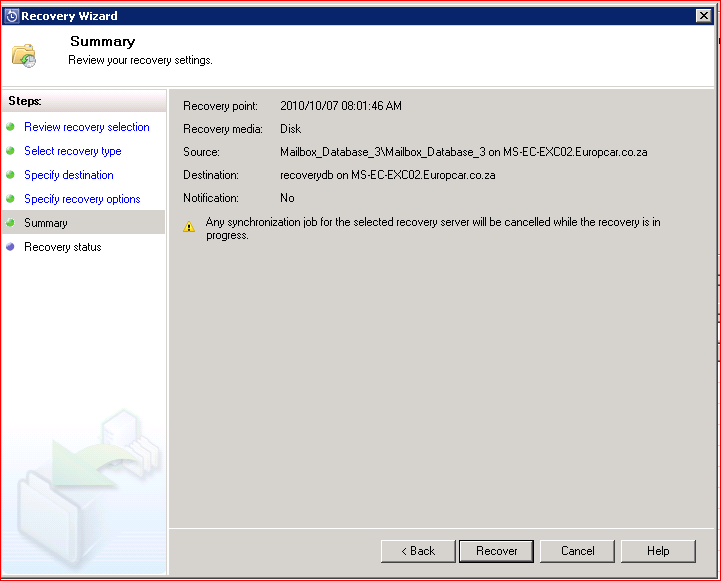Click the Recover button
This screenshot has height=581, width=721.
click(497, 551)
